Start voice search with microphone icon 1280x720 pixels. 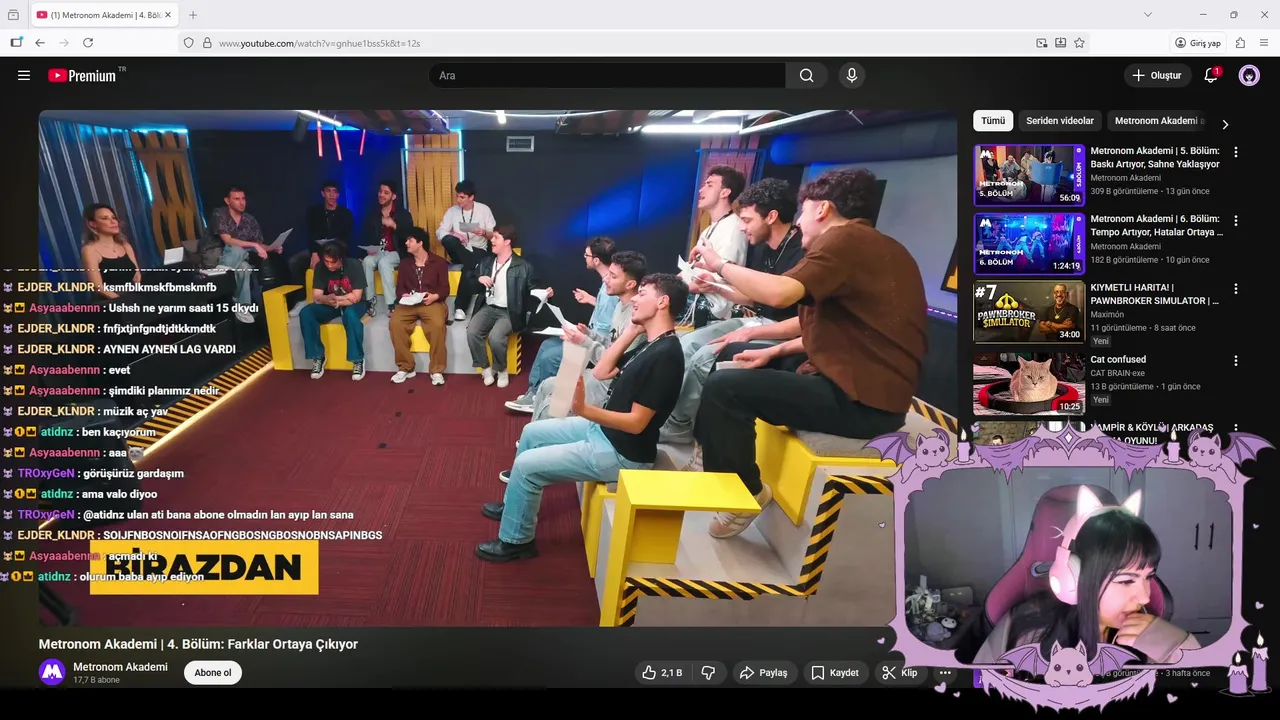click(852, 75)
